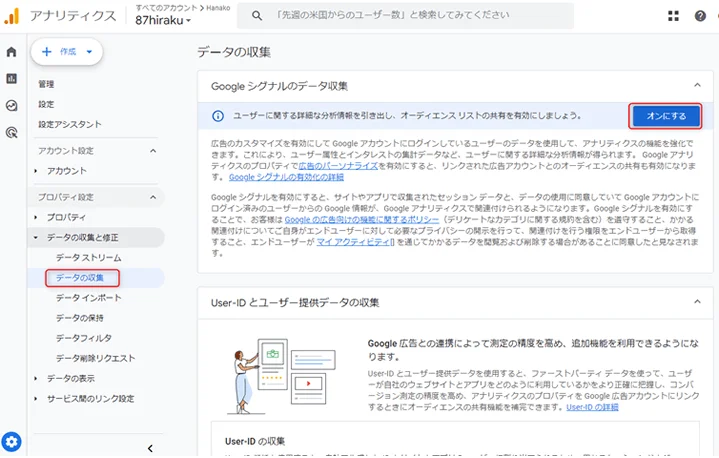The width and height of the screenshot is (719, 458).
Task: Open データ インポート in the sidebar
Action: tap(88, 298)
